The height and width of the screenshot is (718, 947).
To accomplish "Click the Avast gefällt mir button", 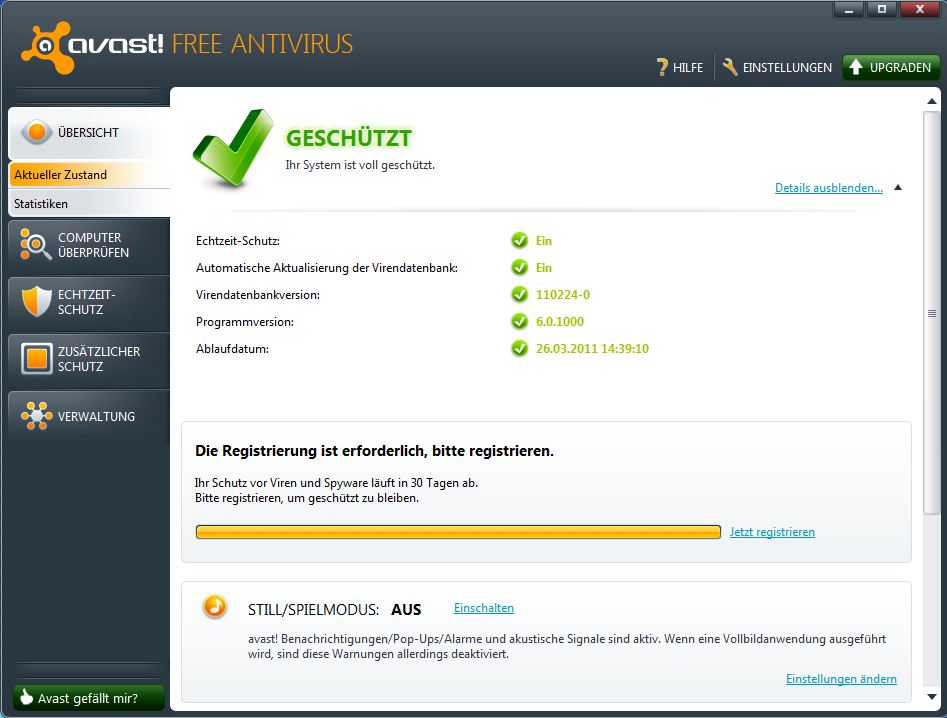I will click(x=89, y=697).
